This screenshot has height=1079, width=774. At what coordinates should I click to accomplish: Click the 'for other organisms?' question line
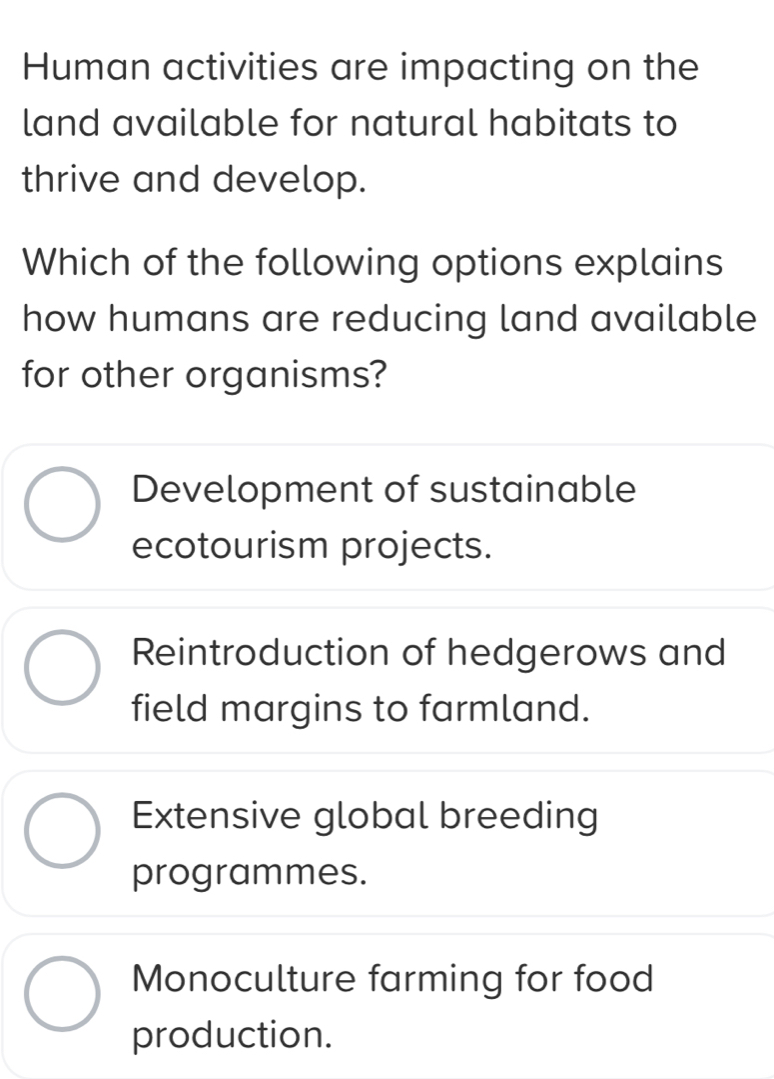coord(204,376)
